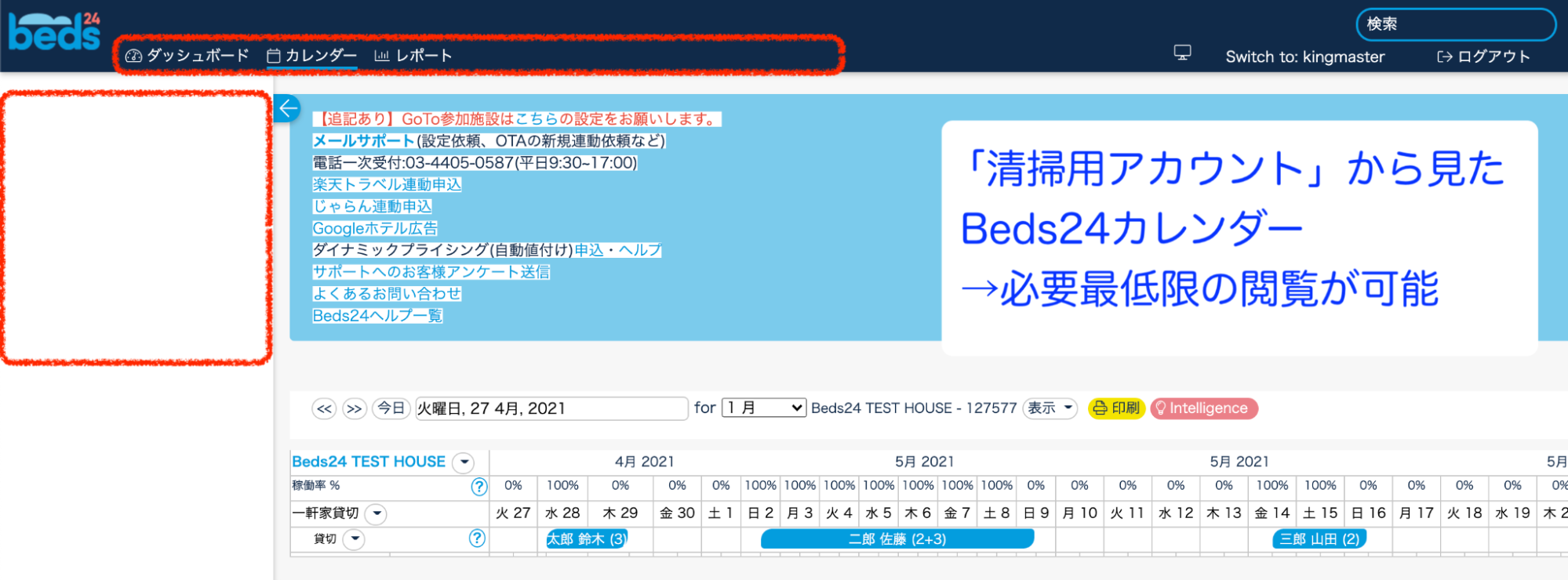
Task: Click help icon beside 貸切 row
Action: [477, 538]
